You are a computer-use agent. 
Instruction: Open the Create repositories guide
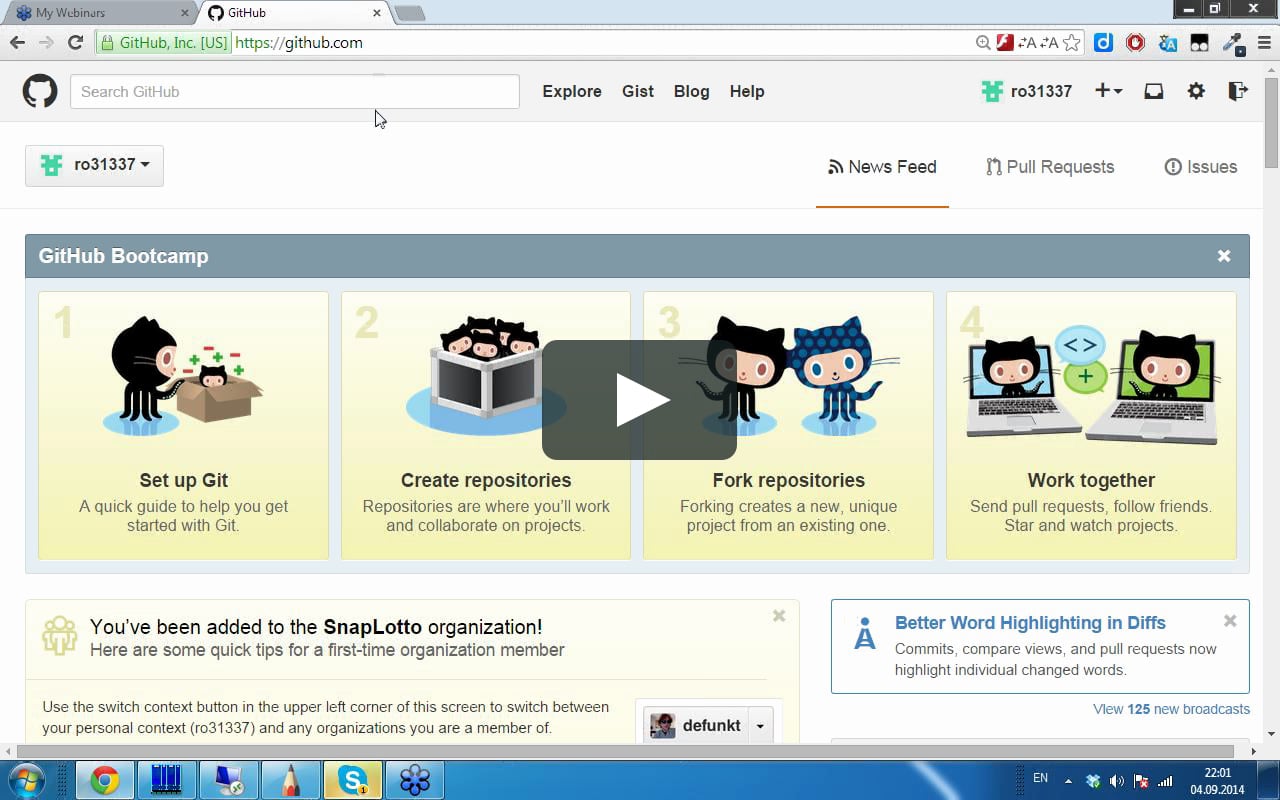pos(486,425)
